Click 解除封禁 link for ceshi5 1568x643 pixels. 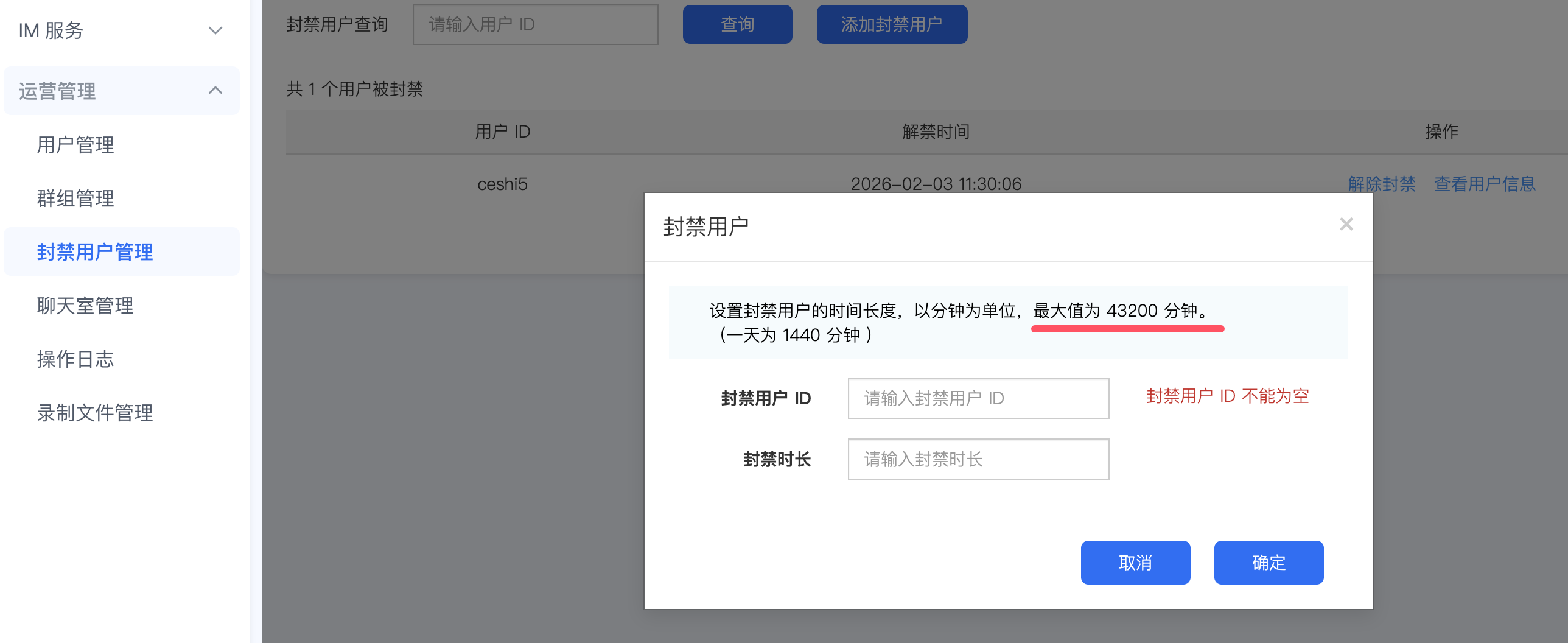(1382, 184)
